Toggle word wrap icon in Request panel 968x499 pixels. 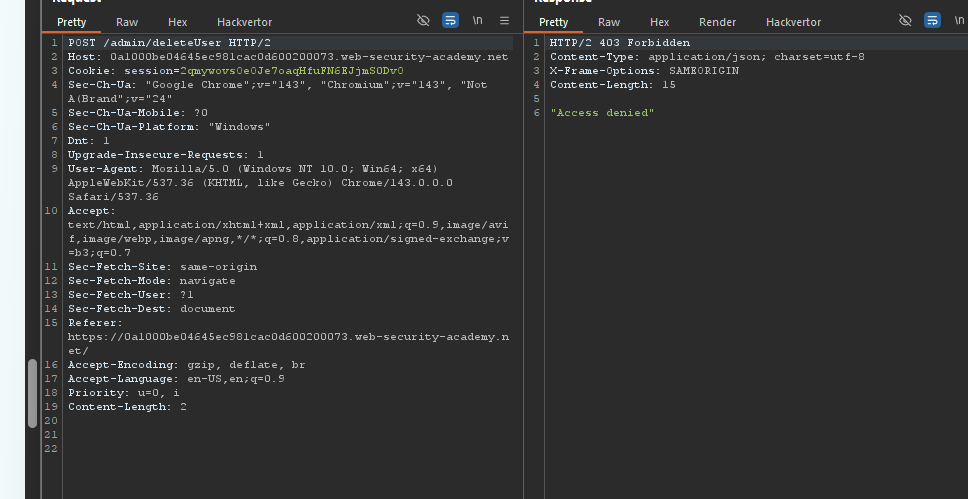[x=450, y=20]
